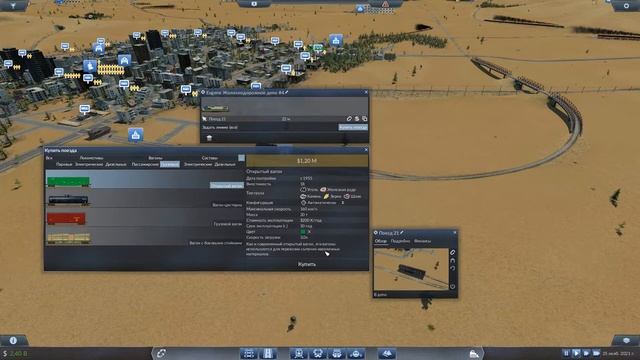Click the link icon on depot train row
640x360 pixels.
click(x=349, y=119)
